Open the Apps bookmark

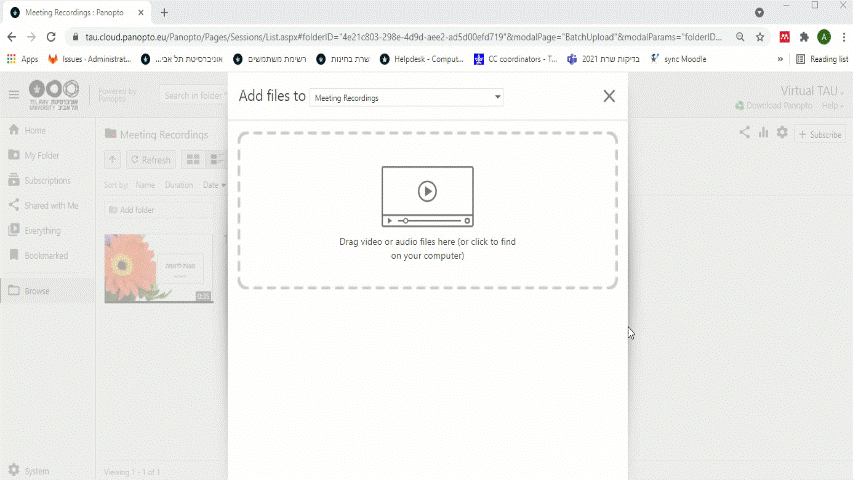pos(22,59)
